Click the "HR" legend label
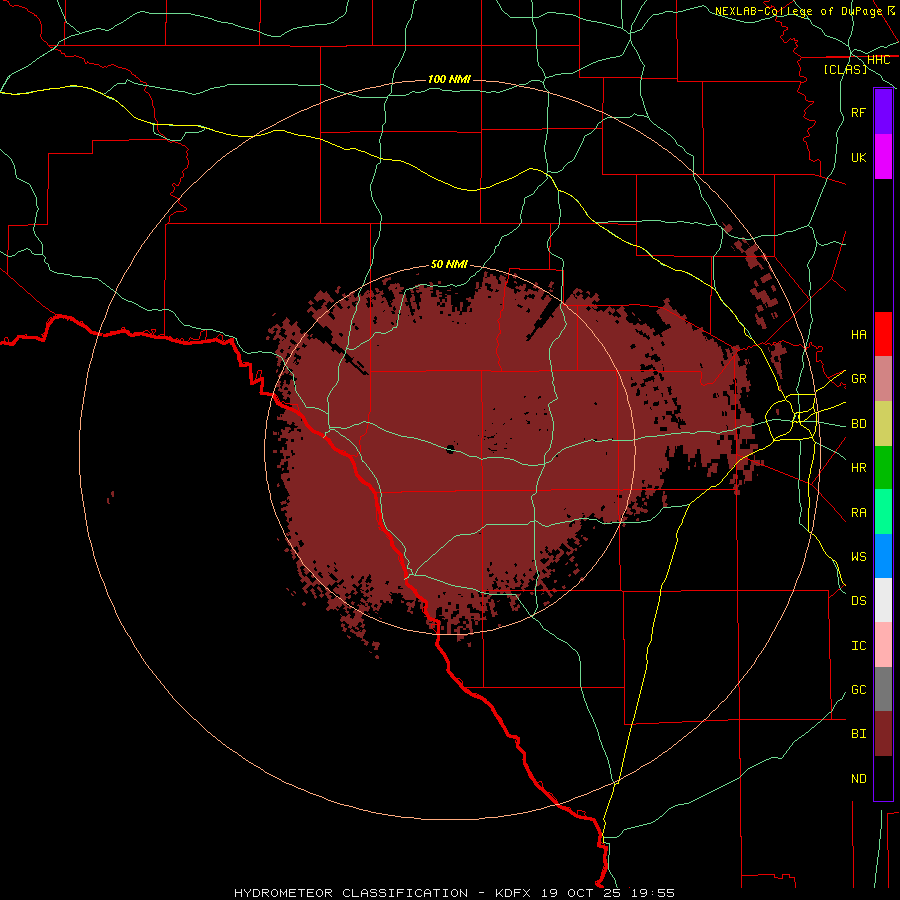Viewport: 900px width, 900px height. click(x=858, y=468)
